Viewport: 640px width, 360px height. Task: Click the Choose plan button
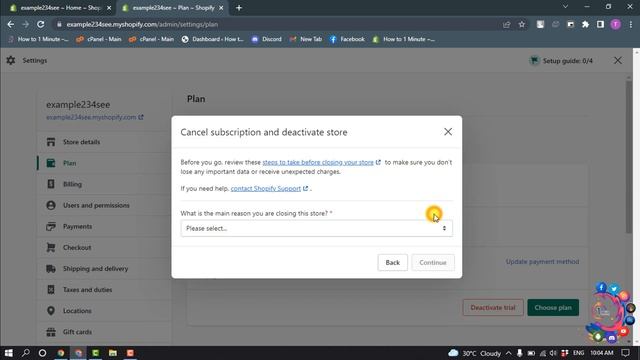[x=553, y=307]
